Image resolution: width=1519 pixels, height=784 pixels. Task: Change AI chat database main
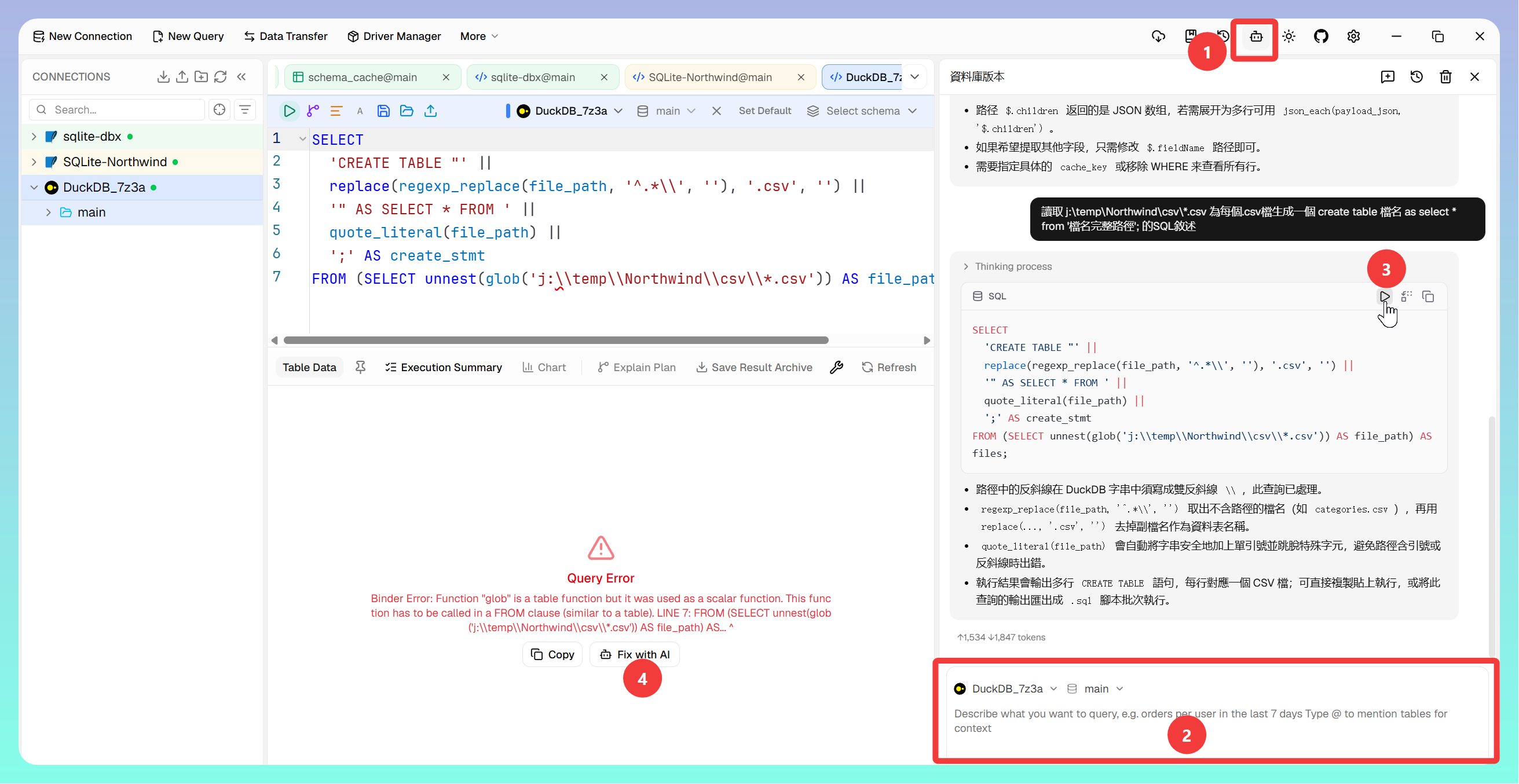point(1096,689)
